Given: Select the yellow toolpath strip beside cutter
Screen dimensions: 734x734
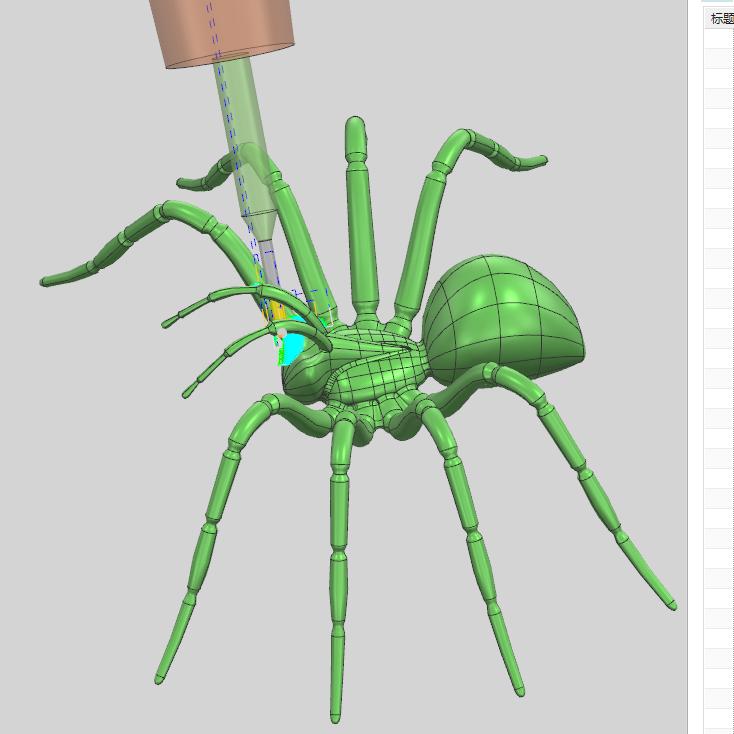Looking at the screenshot, I should point(268,310).
